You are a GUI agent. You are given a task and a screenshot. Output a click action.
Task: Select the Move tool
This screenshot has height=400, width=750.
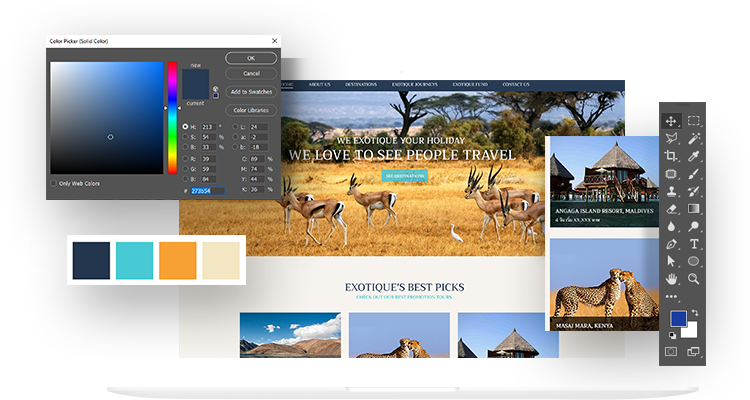[671, 121]
